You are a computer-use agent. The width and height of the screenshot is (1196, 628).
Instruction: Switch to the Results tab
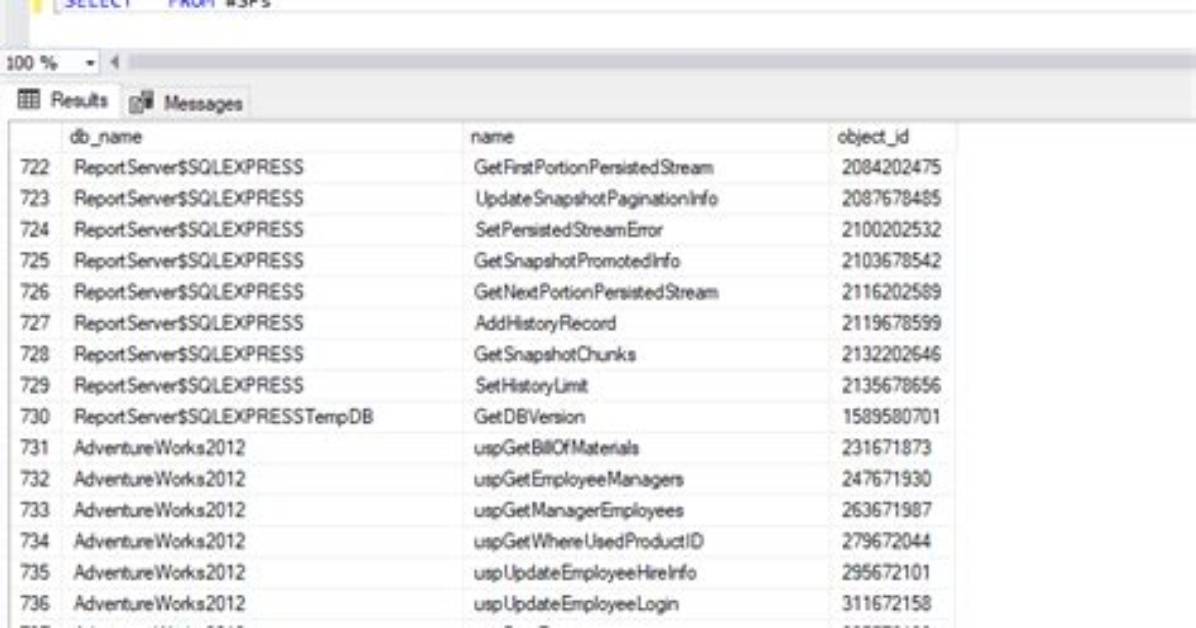pos(63,100)
